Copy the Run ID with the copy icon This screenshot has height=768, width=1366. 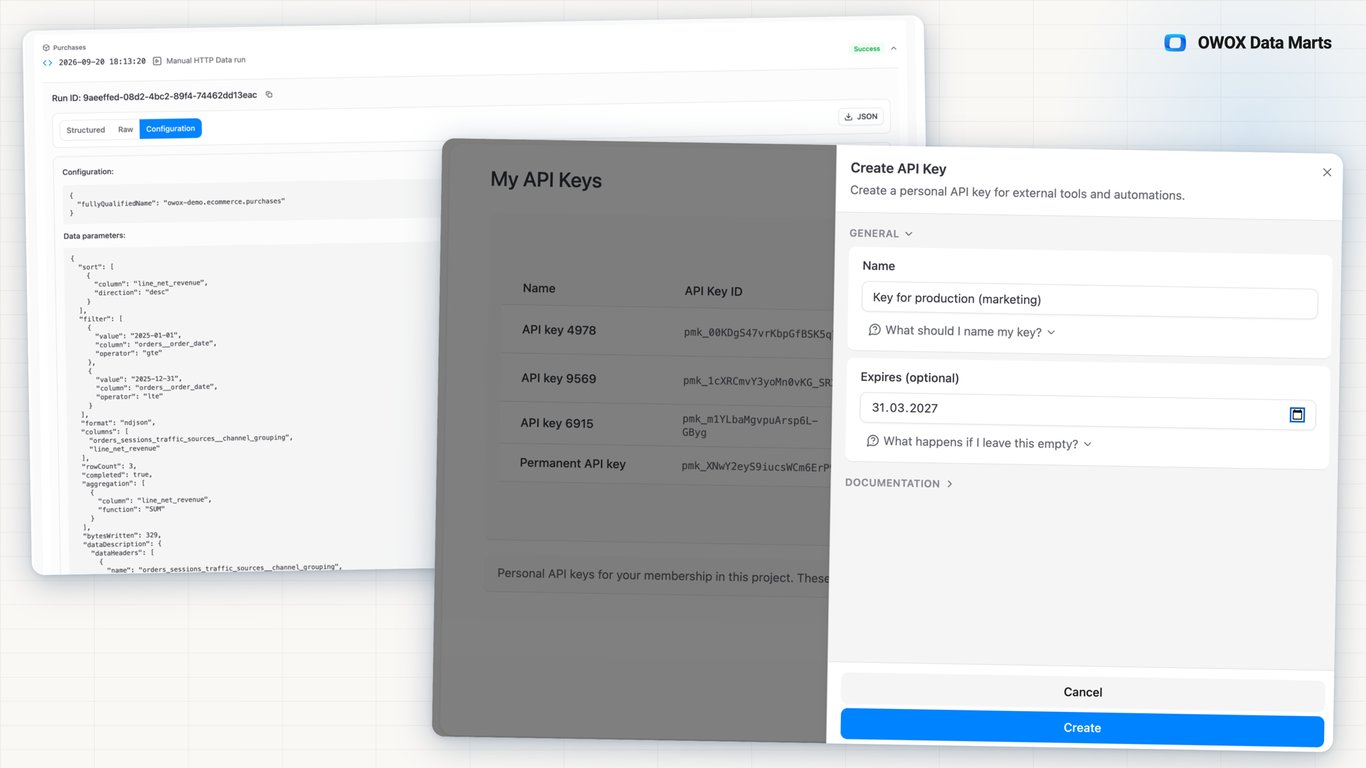pos(268,95)
